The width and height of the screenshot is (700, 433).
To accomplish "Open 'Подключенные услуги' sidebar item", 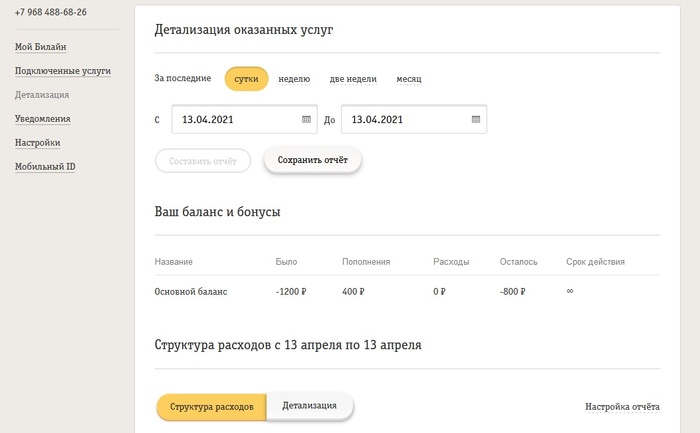I will point(62,71).
